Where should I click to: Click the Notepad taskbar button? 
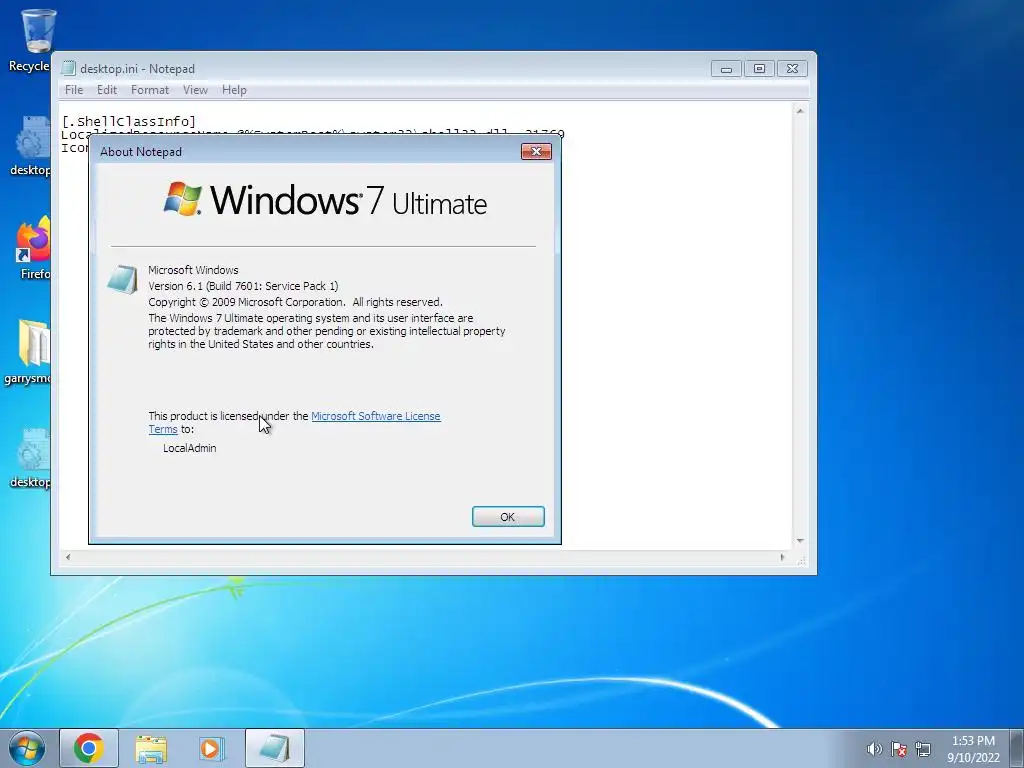pyautogui.click(x=274, y=748)
